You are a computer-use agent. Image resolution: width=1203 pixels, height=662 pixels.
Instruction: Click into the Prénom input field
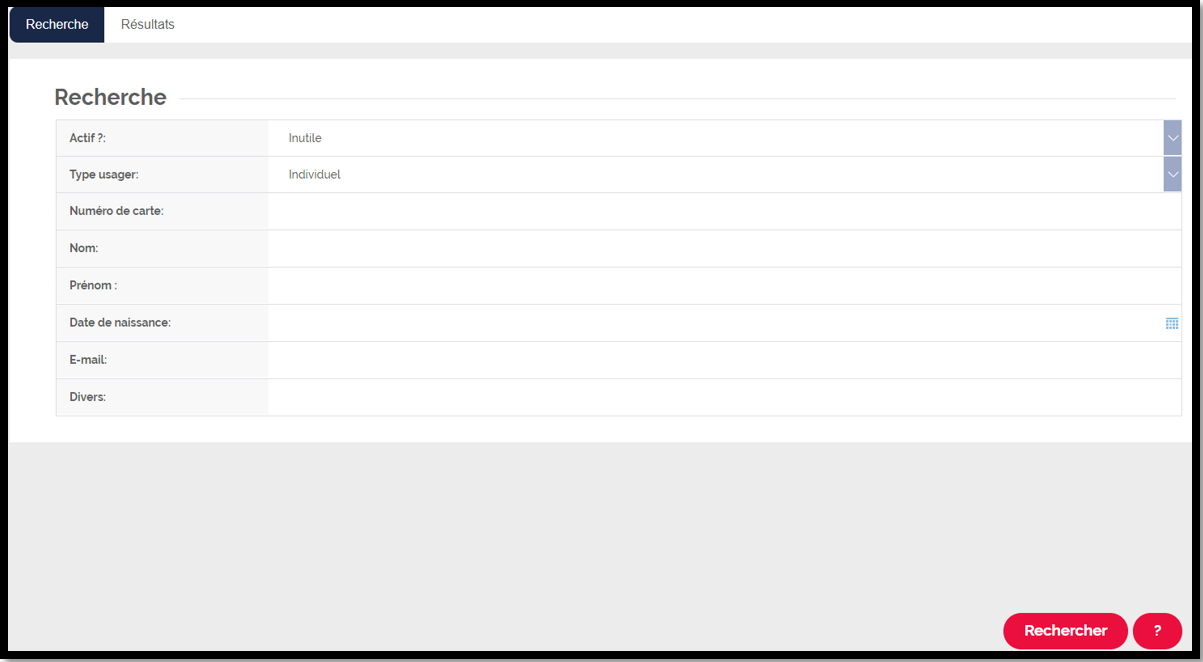tap(725, 285)
